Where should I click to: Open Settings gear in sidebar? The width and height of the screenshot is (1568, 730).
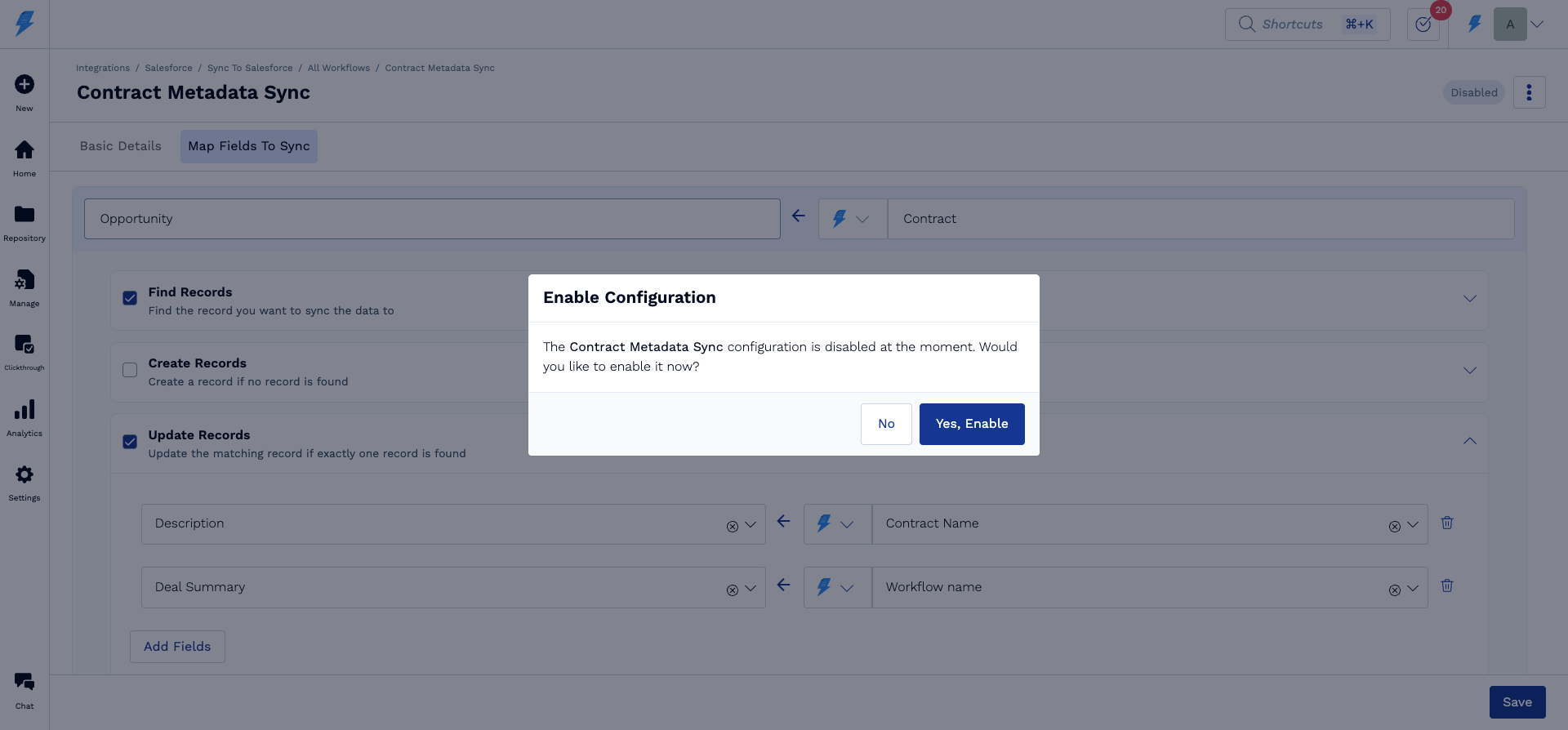(24, 475)
